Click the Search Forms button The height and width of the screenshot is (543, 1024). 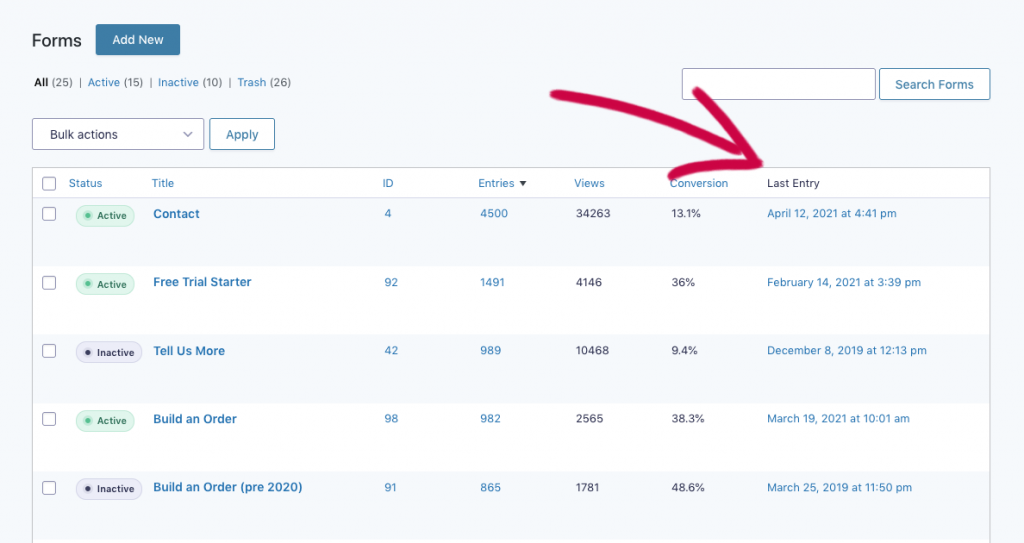934,84
